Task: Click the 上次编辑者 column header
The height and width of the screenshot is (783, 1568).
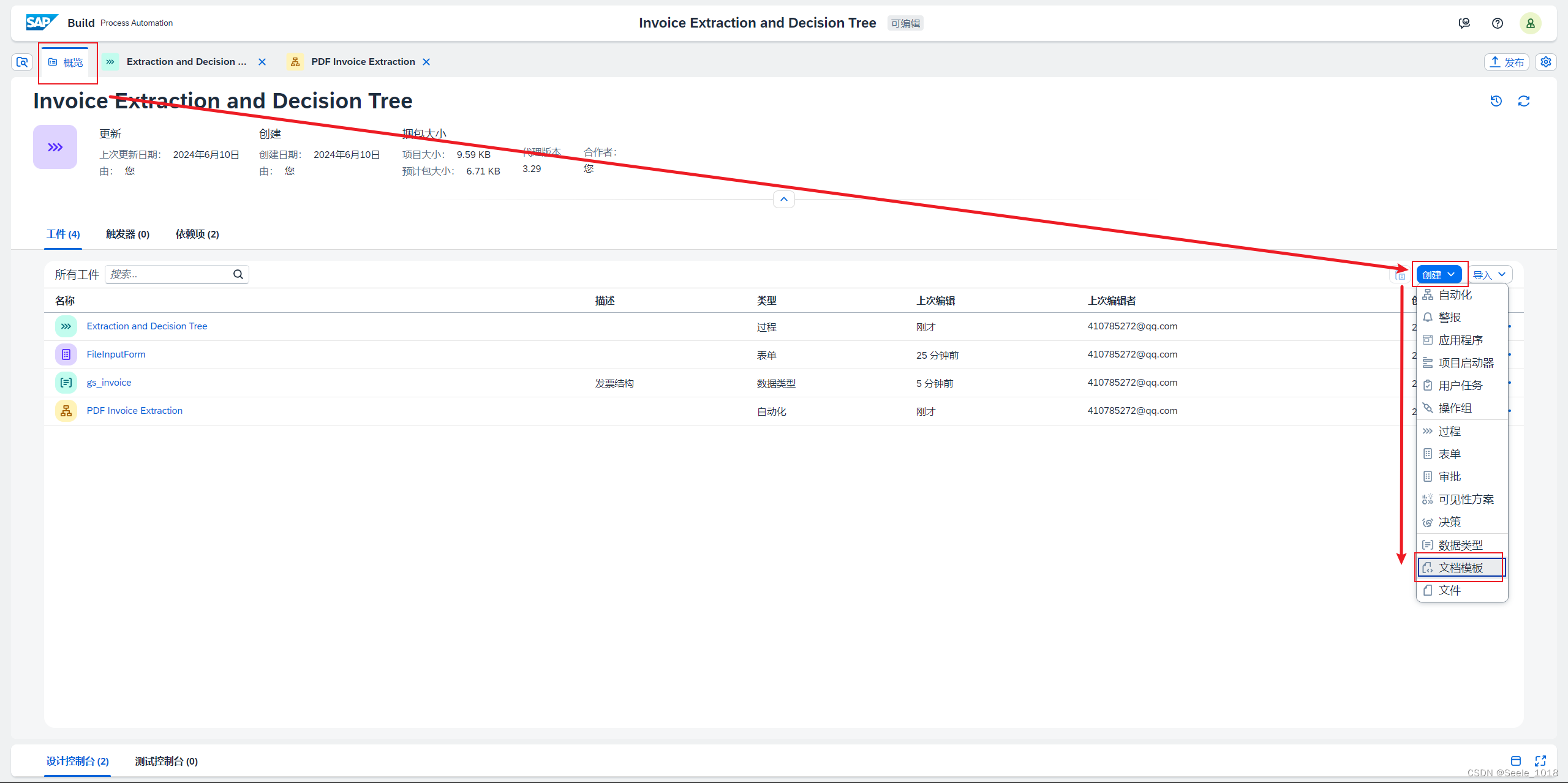Action: tap(1112, 301)
